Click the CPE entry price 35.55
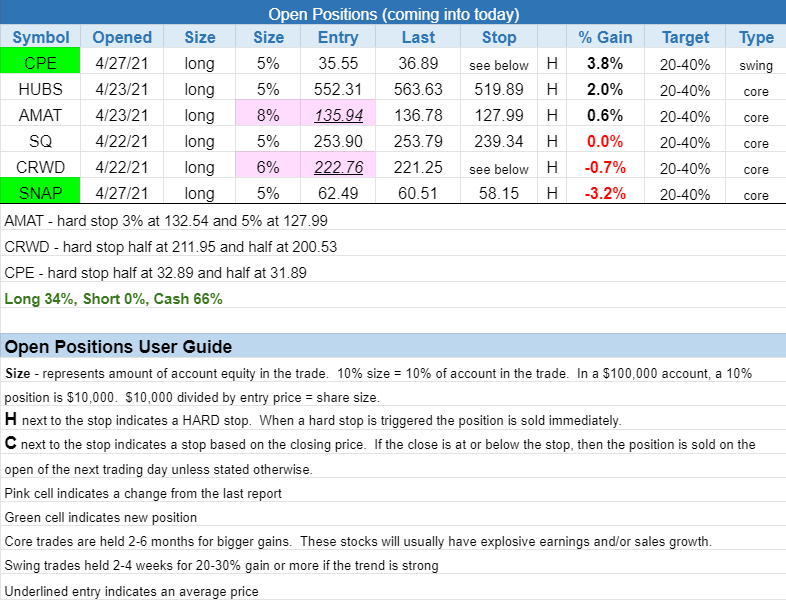This screenshot has width=786, height=600. [338, 63]
